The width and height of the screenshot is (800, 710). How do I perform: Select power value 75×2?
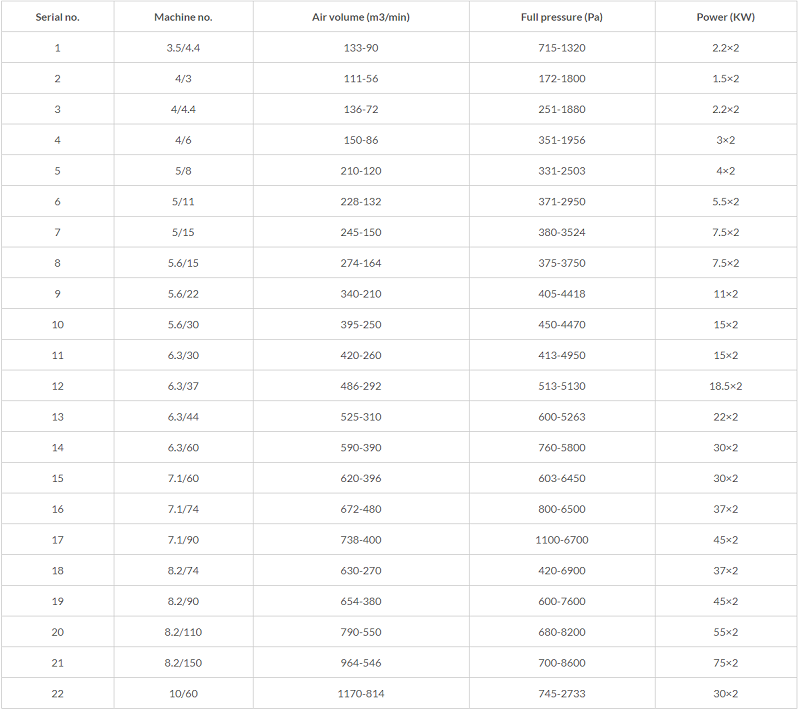(726, 663)
